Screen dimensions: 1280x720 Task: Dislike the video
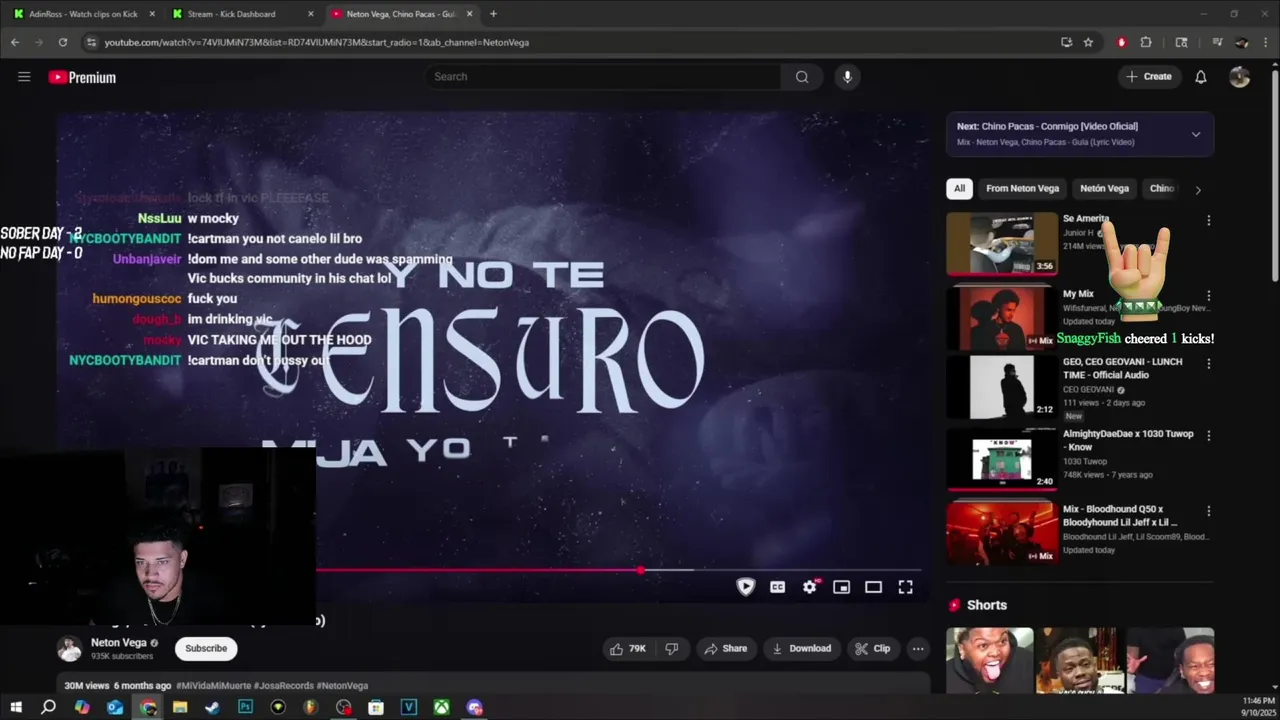(672, 649)
